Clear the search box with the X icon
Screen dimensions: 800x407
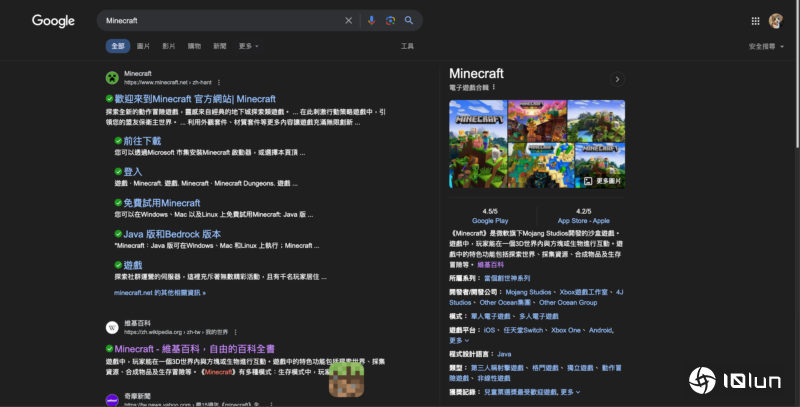click(348, 20)
